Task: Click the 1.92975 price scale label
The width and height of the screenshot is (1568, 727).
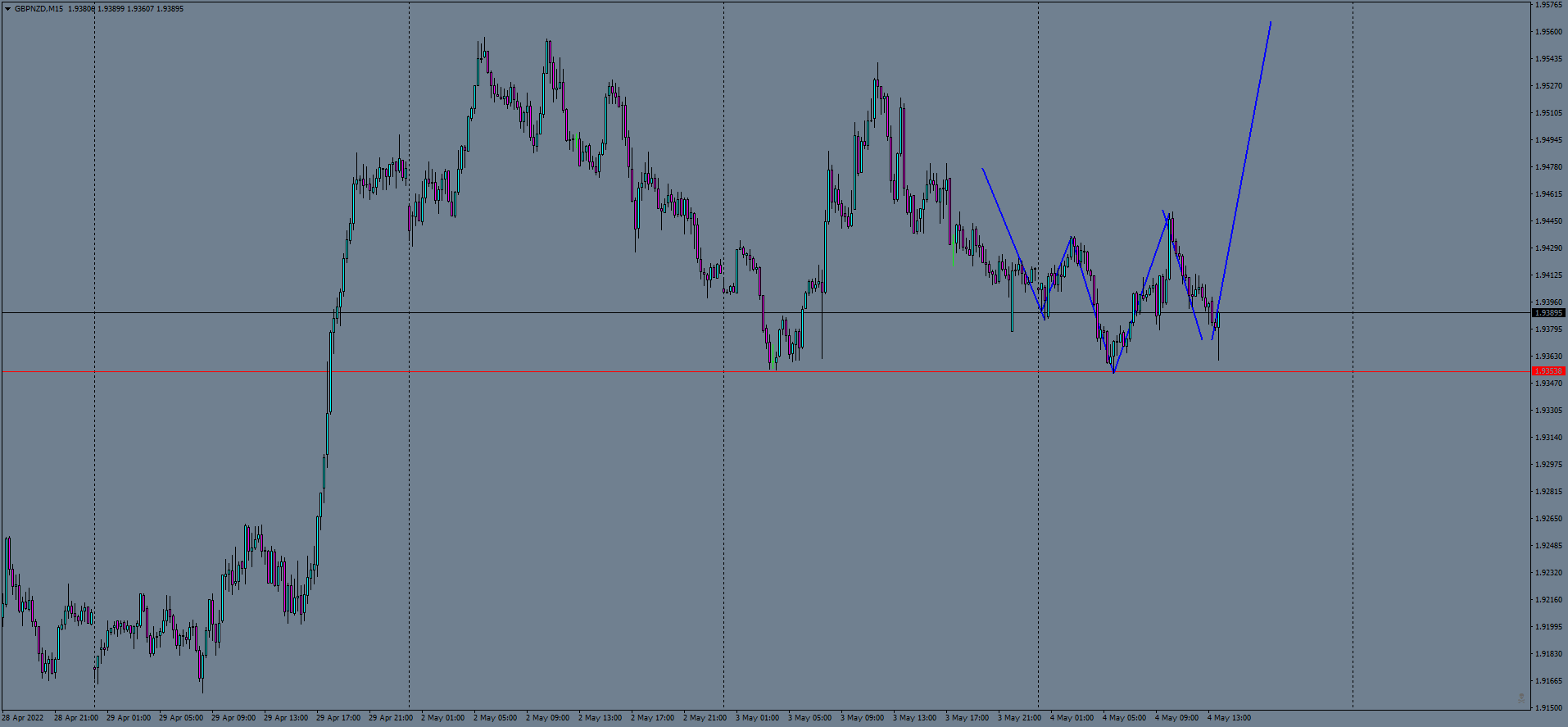Action: [x=1548, y=465]
